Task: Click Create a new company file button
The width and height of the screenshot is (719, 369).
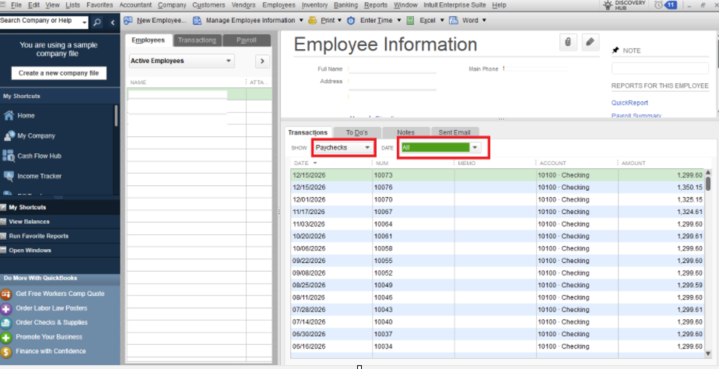Action: pyautogui.click(x=59, y=73)
